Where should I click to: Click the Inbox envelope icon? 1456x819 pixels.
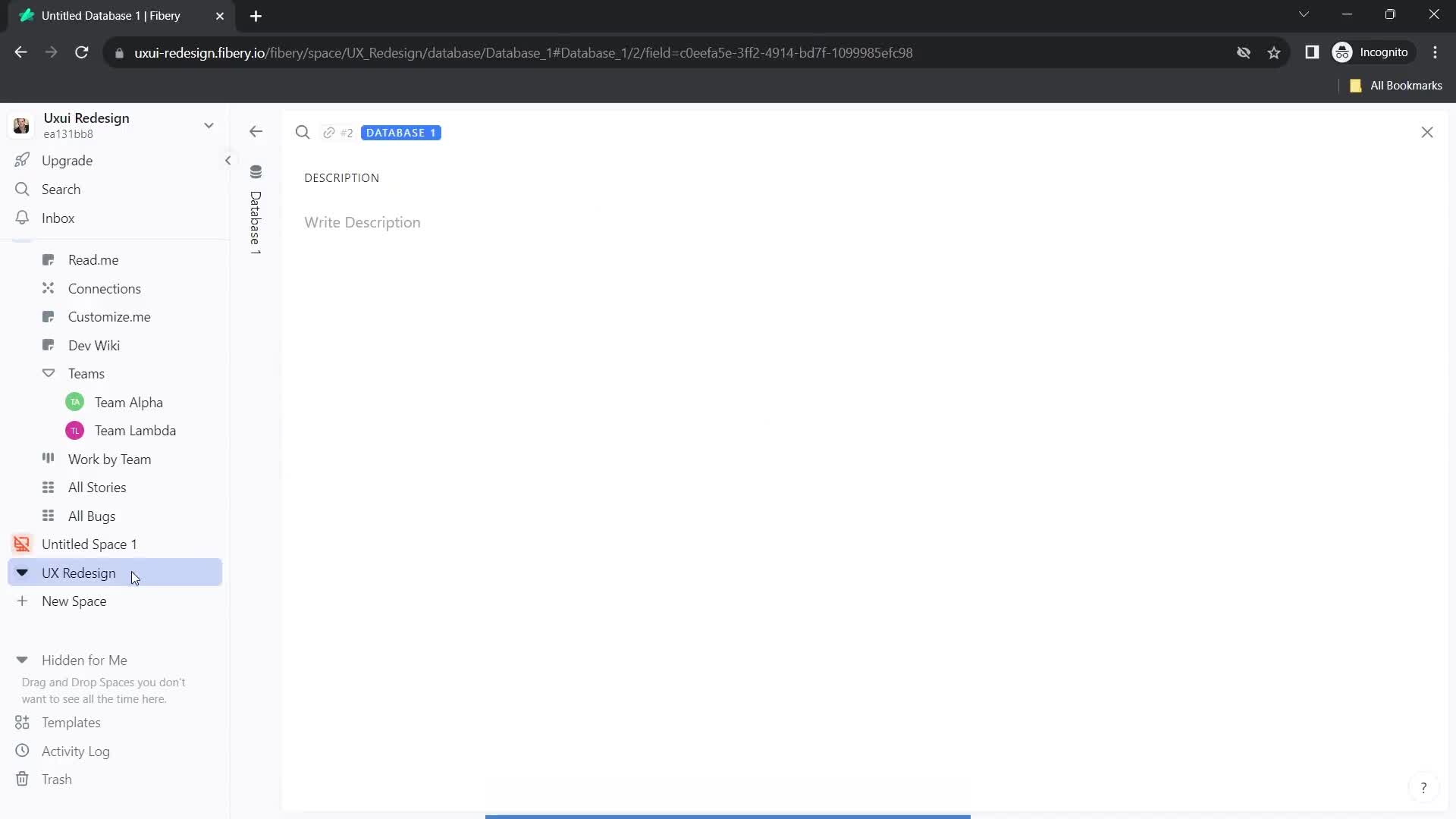[x=22, y=218]
